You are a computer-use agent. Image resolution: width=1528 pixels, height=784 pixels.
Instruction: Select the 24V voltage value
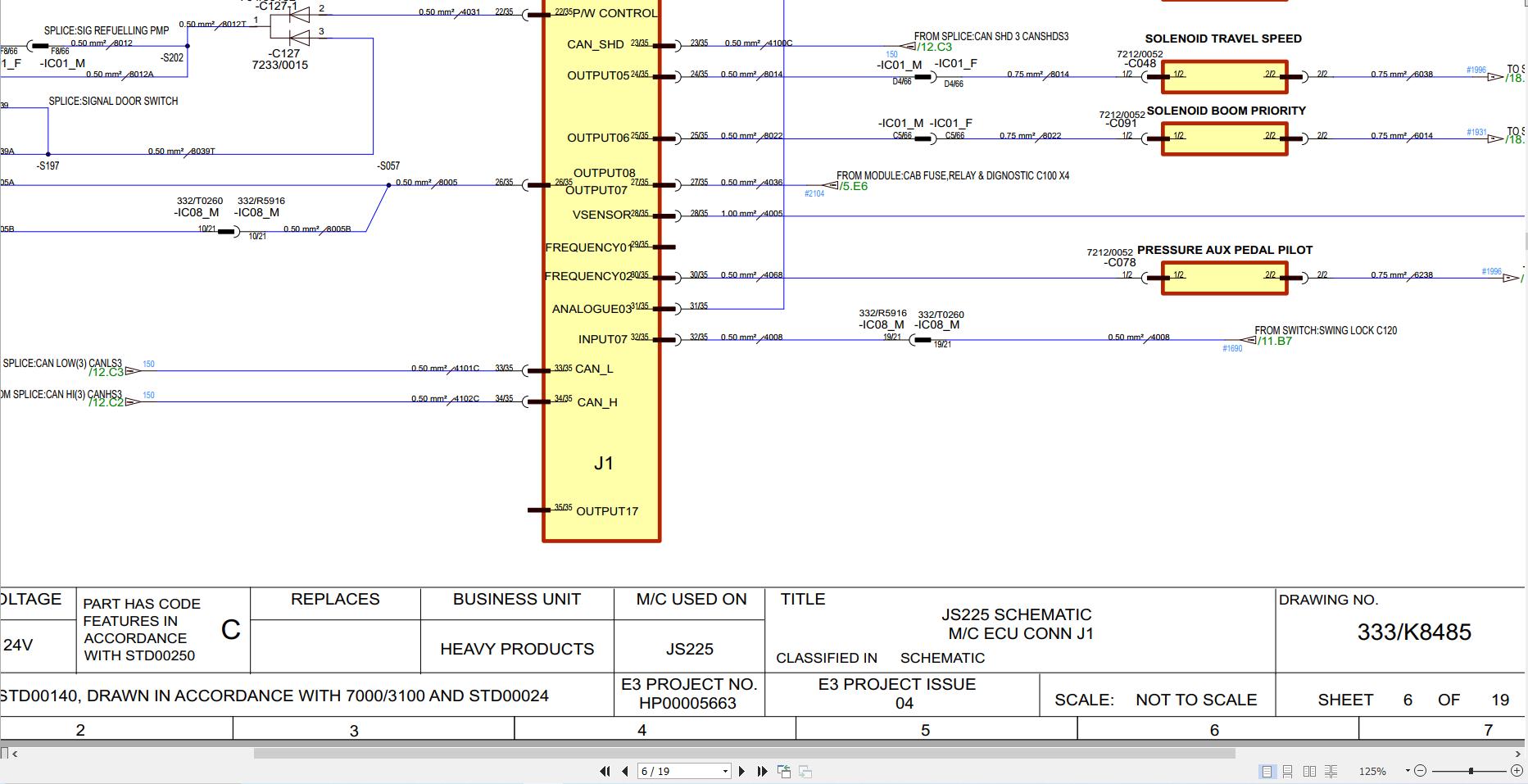pyautogui.click(x=18, y=645)
